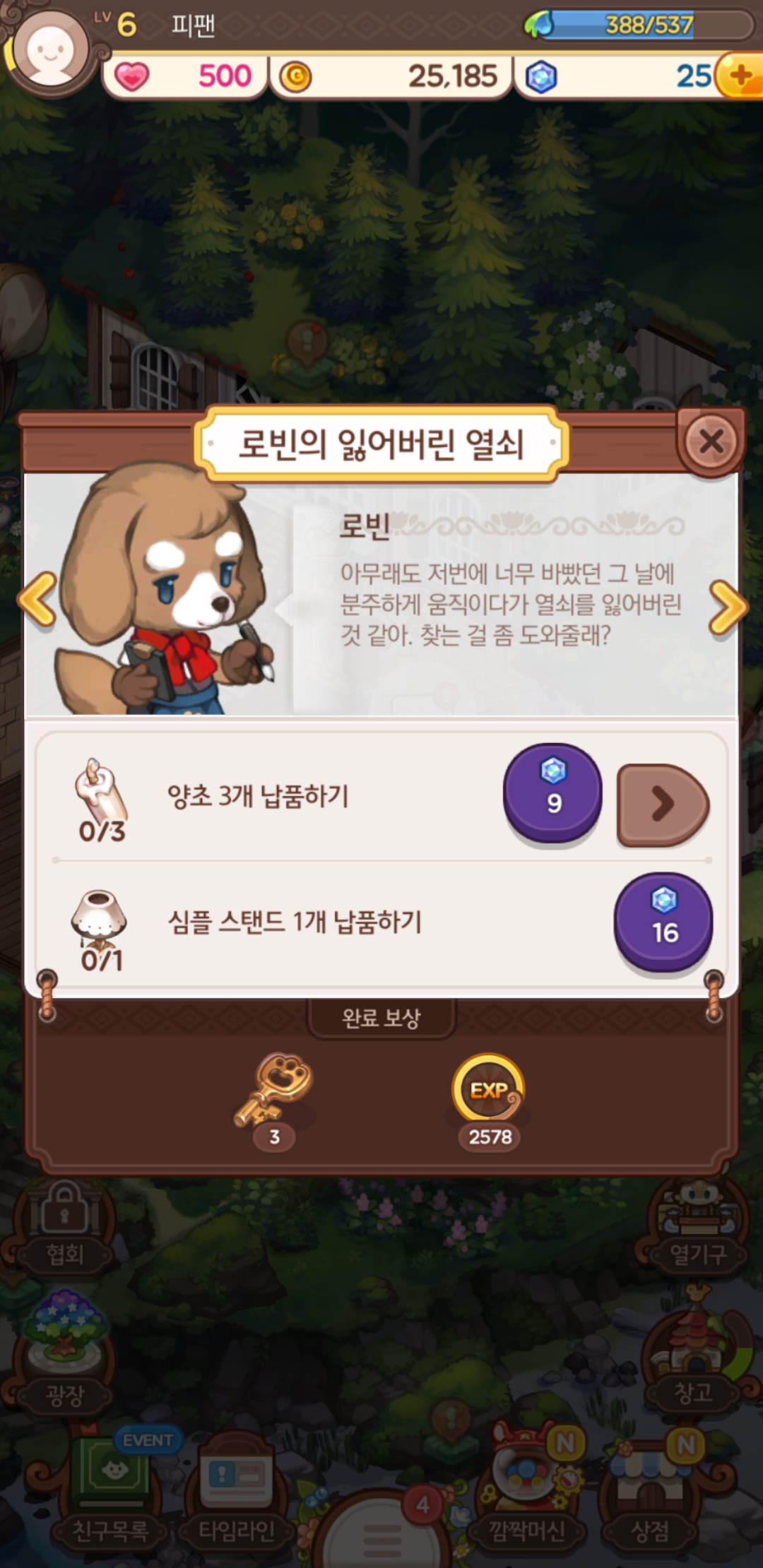Open the 친구목록 friends list book

(x=111, y=1490)
